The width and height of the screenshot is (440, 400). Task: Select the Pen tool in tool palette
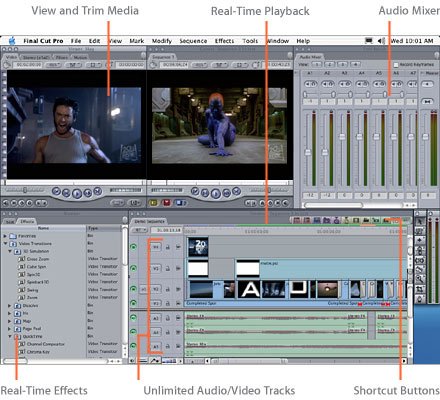click(419, 299)
